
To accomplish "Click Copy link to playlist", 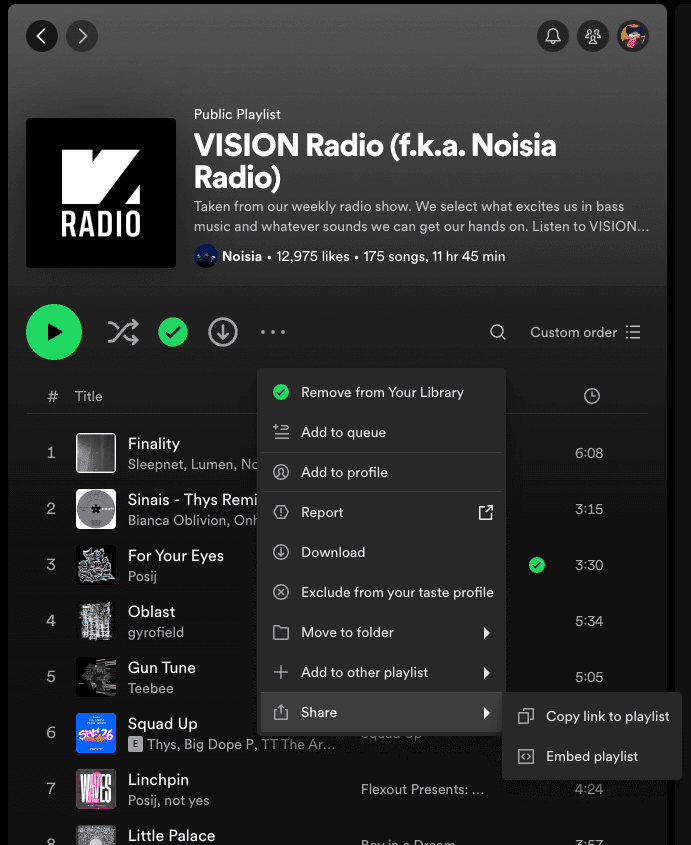I will pos(607,716).
